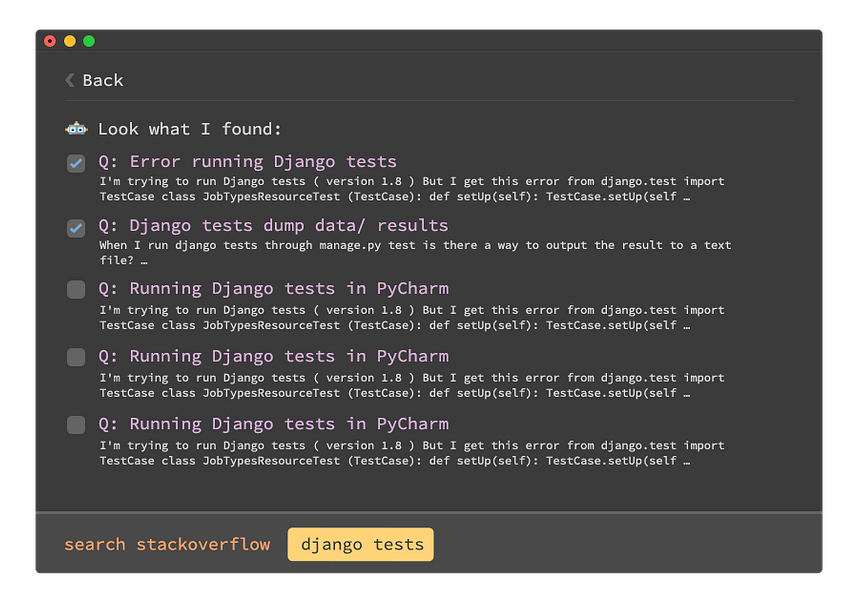Open the second 'Running Django tests in PyCharm' title
Screen dimensions: 859x600
(273, 357)
